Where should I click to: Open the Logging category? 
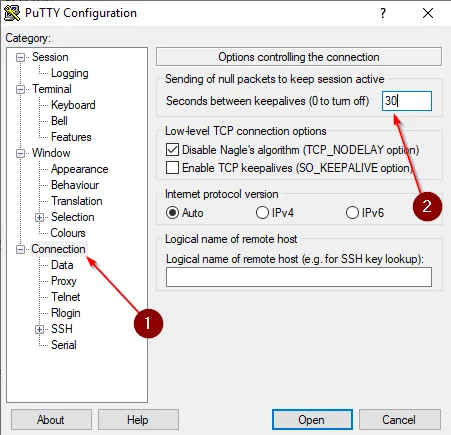[x=70, y=73]
